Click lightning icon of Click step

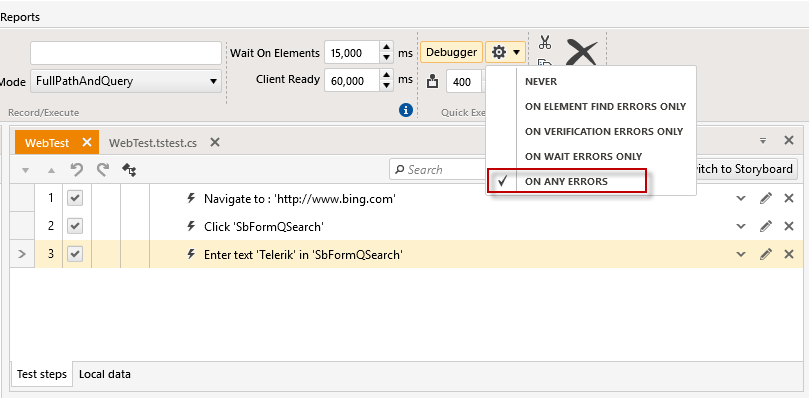click(191, 226)
